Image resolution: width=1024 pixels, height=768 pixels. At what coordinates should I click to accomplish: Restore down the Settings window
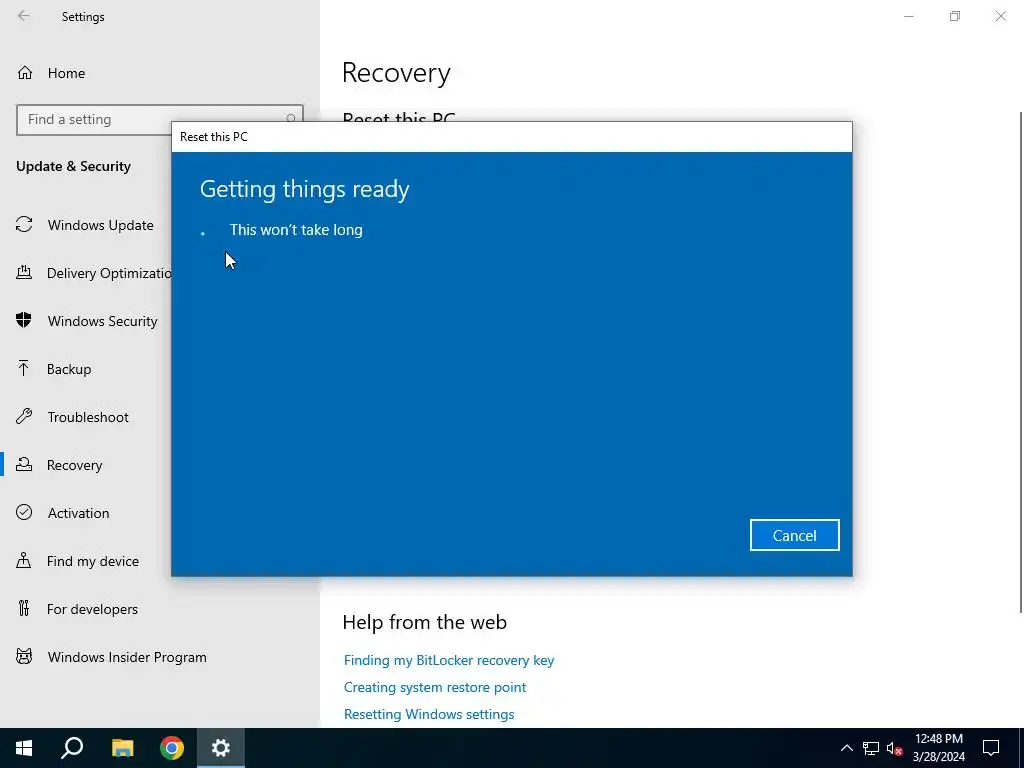click(955, 16)
